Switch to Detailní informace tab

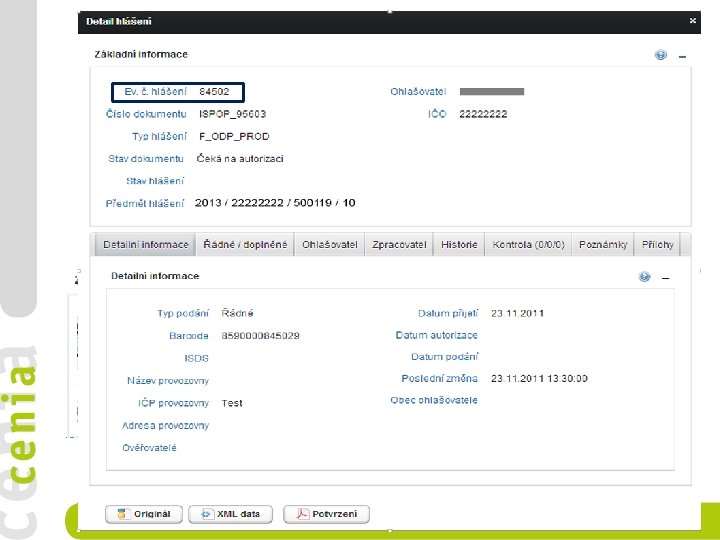[x=146, y=245]
